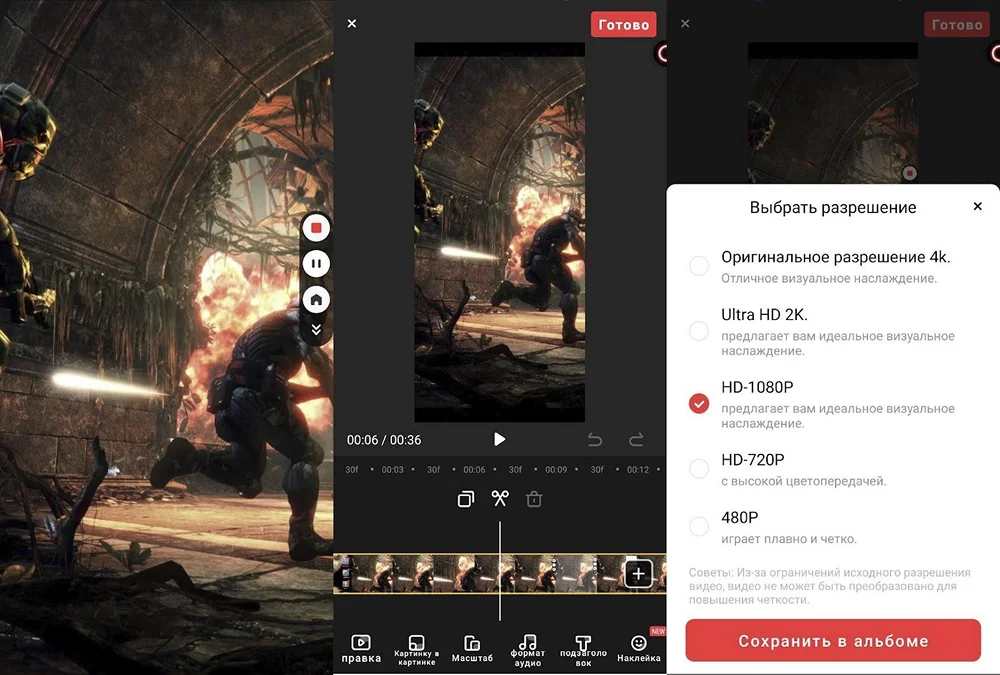
Task: Select the 480P resolution option
Action: [x=699, y=526]
